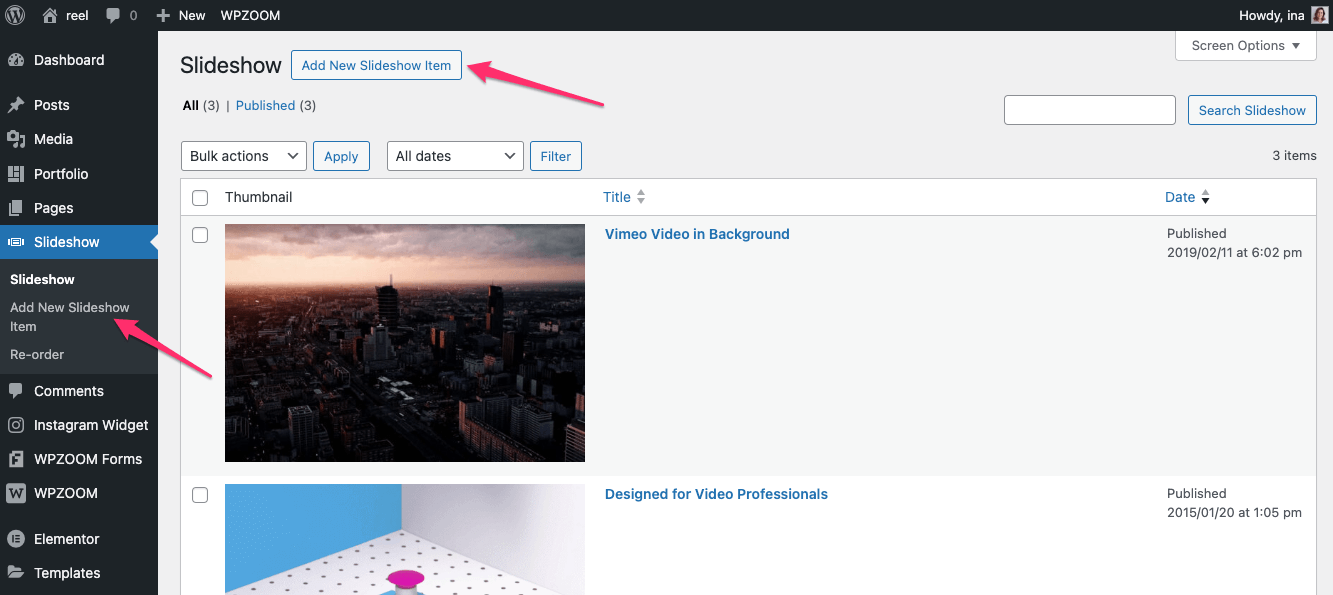Click the user avatar next to Howdy, ina
Screen dimensions: 1333x595
(1319, 15)
